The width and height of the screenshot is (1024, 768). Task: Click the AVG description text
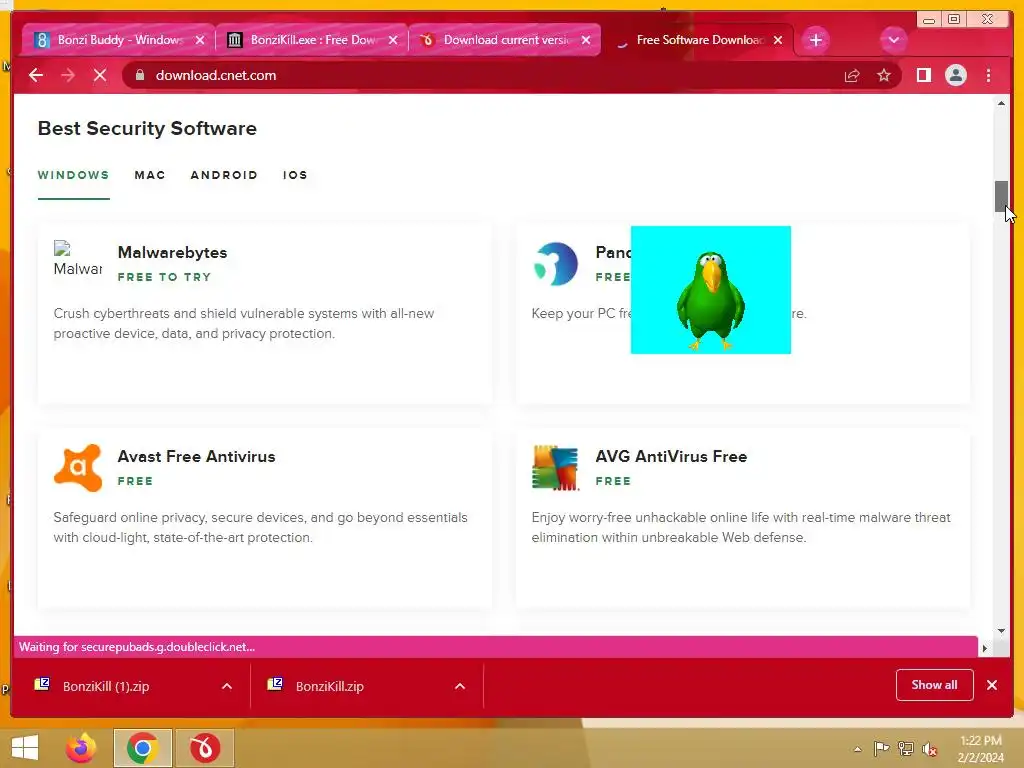pos(741,527)
